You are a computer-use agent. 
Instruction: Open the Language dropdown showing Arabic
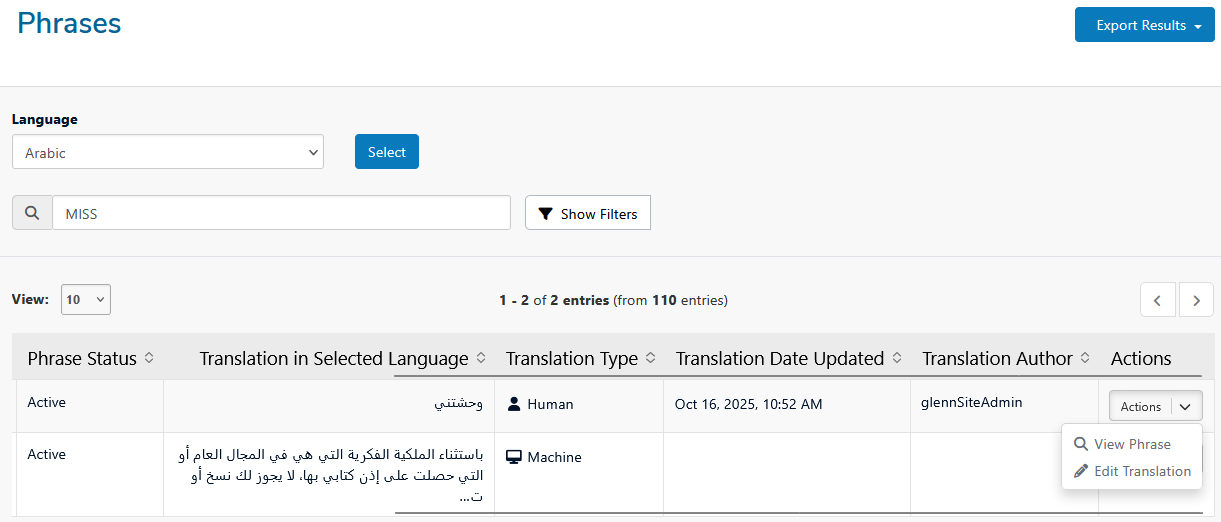(x=168, y=153)
